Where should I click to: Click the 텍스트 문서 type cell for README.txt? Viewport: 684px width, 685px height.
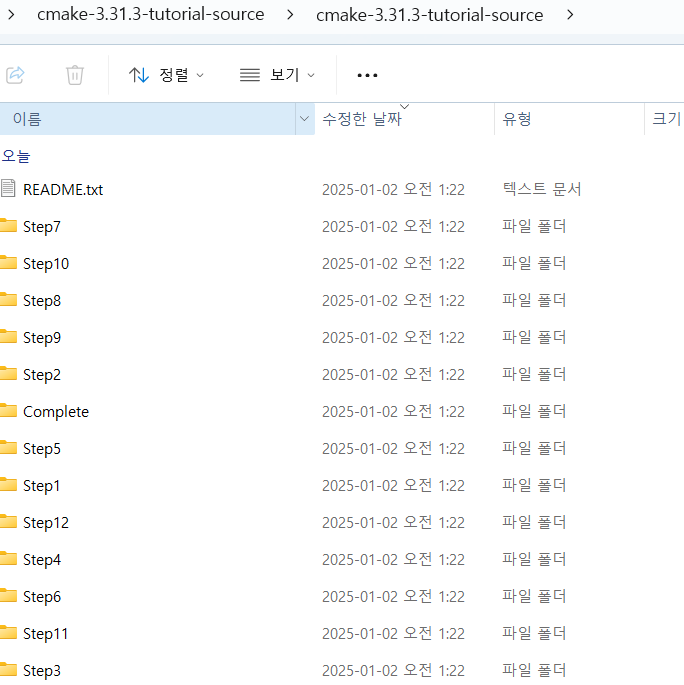(542, 189)
